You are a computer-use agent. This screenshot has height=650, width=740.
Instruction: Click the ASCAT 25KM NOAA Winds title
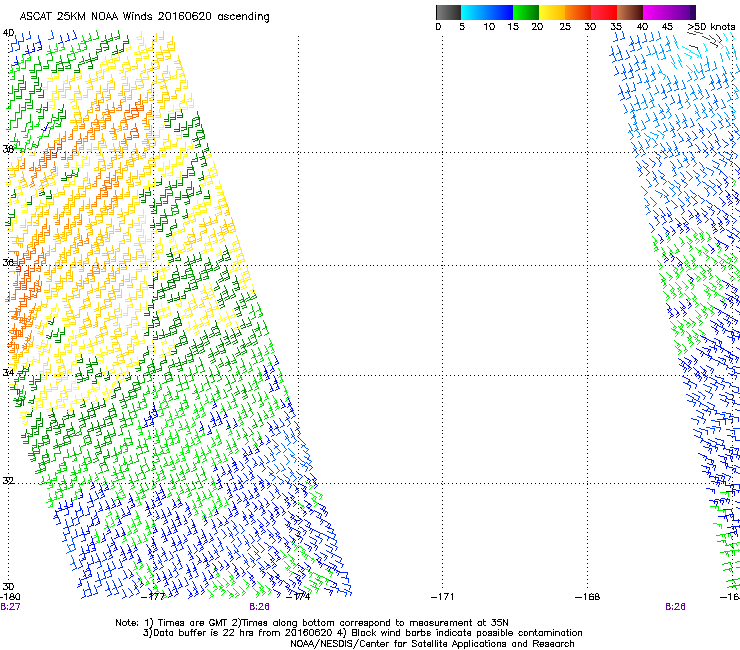pyautogui.click(x=144, y=16)
